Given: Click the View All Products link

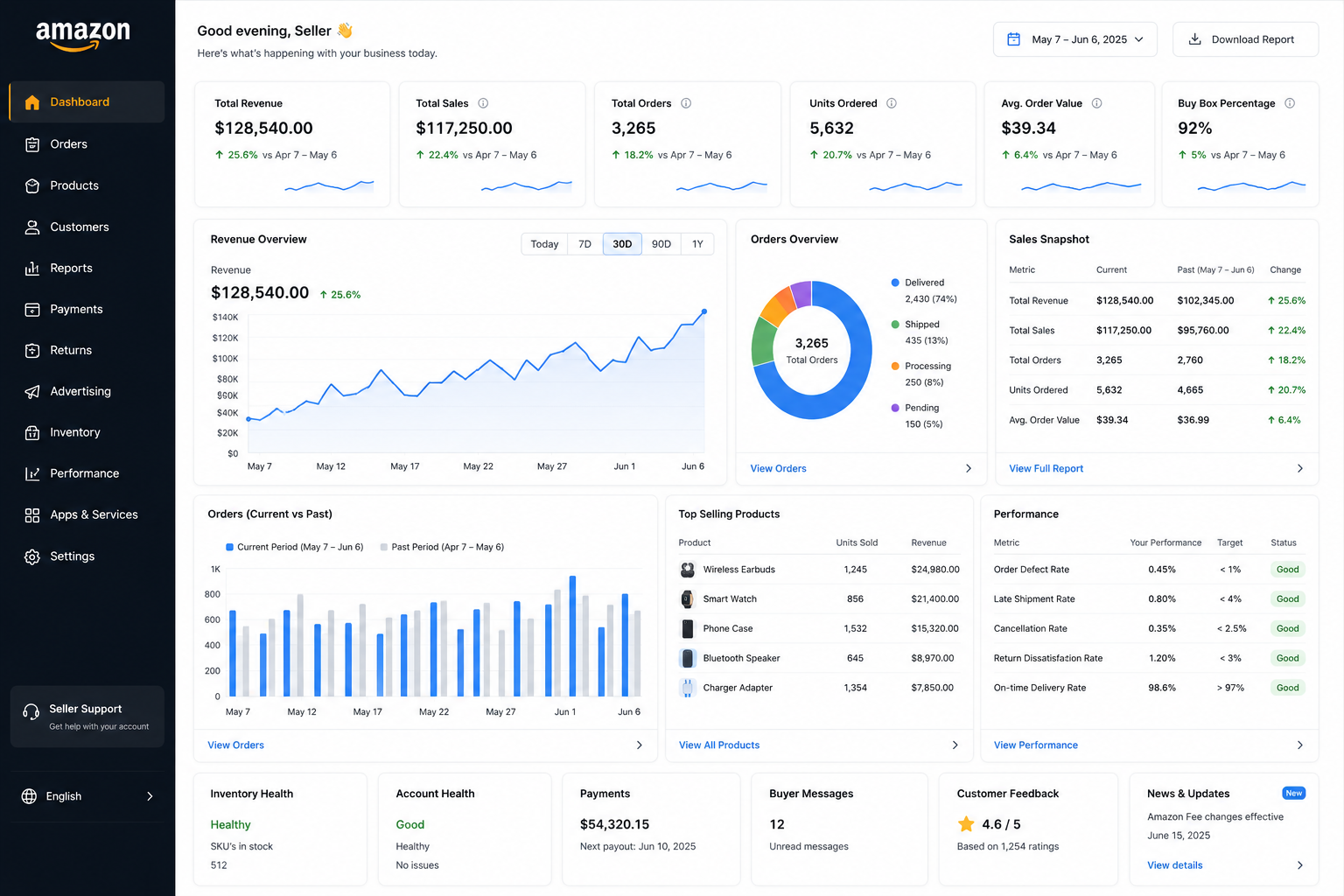Looking at the screenshot, I should coord(719,745).
